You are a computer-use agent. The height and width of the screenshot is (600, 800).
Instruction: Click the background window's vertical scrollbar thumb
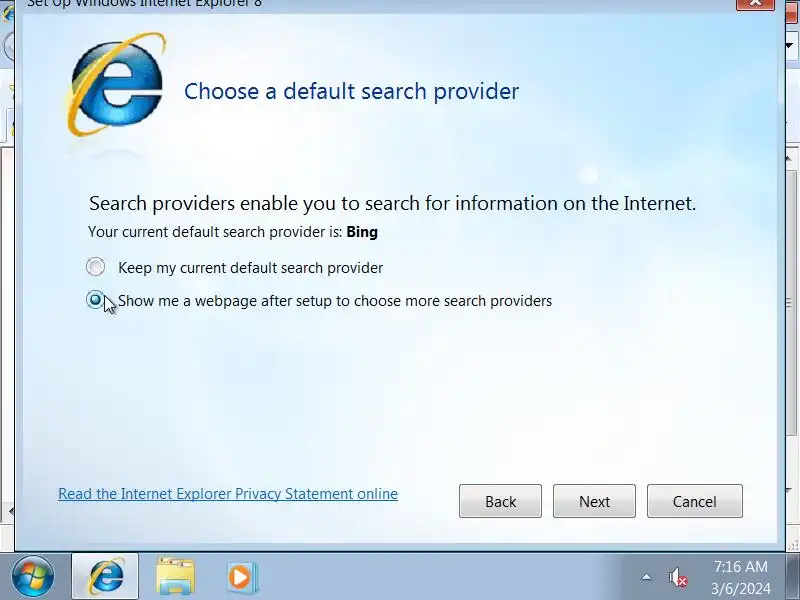tap(792, 304)
